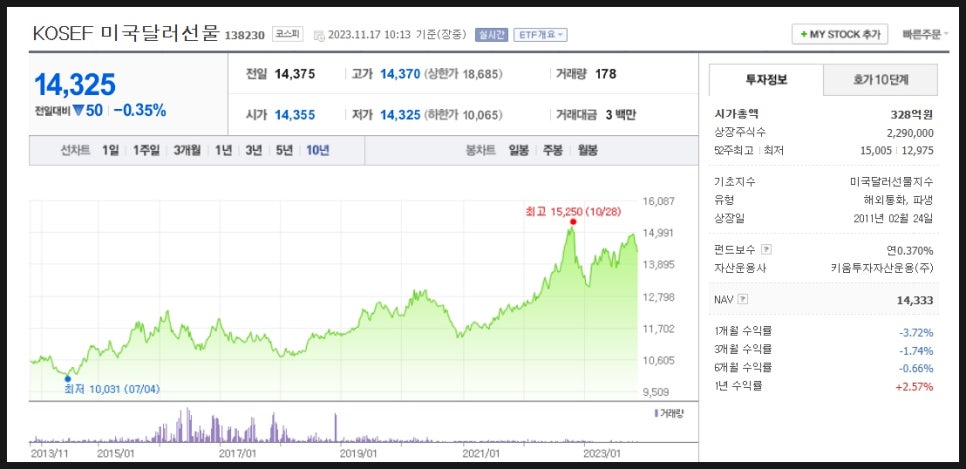Click the 자산운용사 name 키움투자자산운용(주)
Image resolution: width=966 pixels, height=469 pixels.
(882, 268)
